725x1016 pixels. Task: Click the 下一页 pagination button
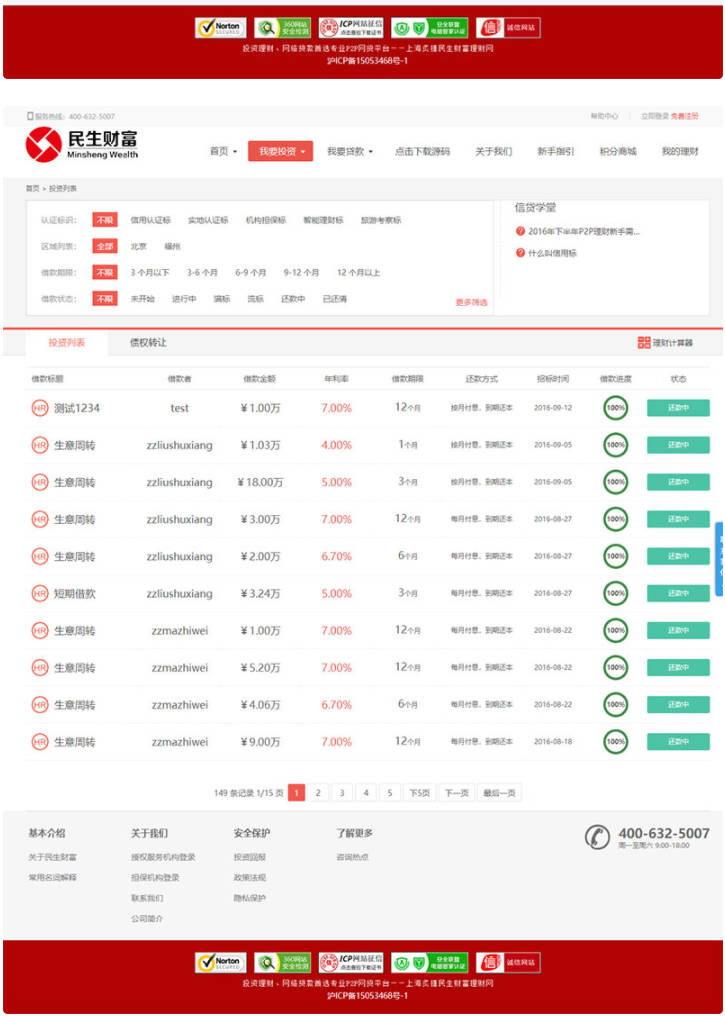(456, 792)
